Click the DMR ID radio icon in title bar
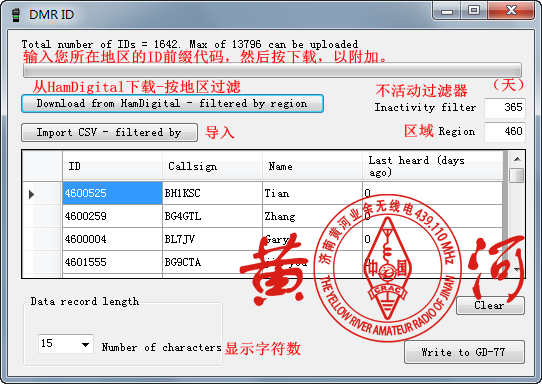The height and width of the screenshot is (384, 542). (15, 15)
